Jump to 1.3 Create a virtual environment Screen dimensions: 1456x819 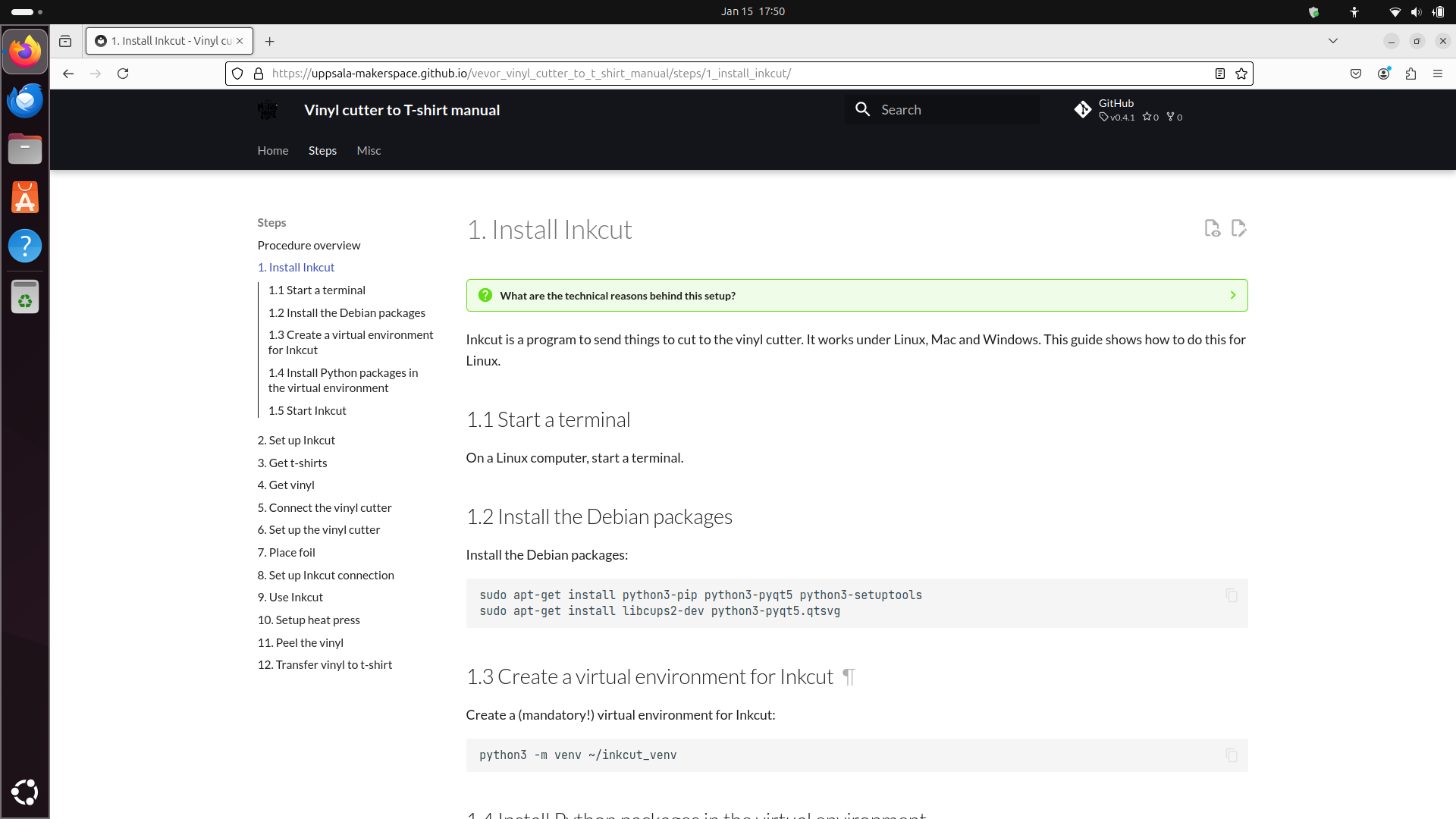(x=350, y=343)
